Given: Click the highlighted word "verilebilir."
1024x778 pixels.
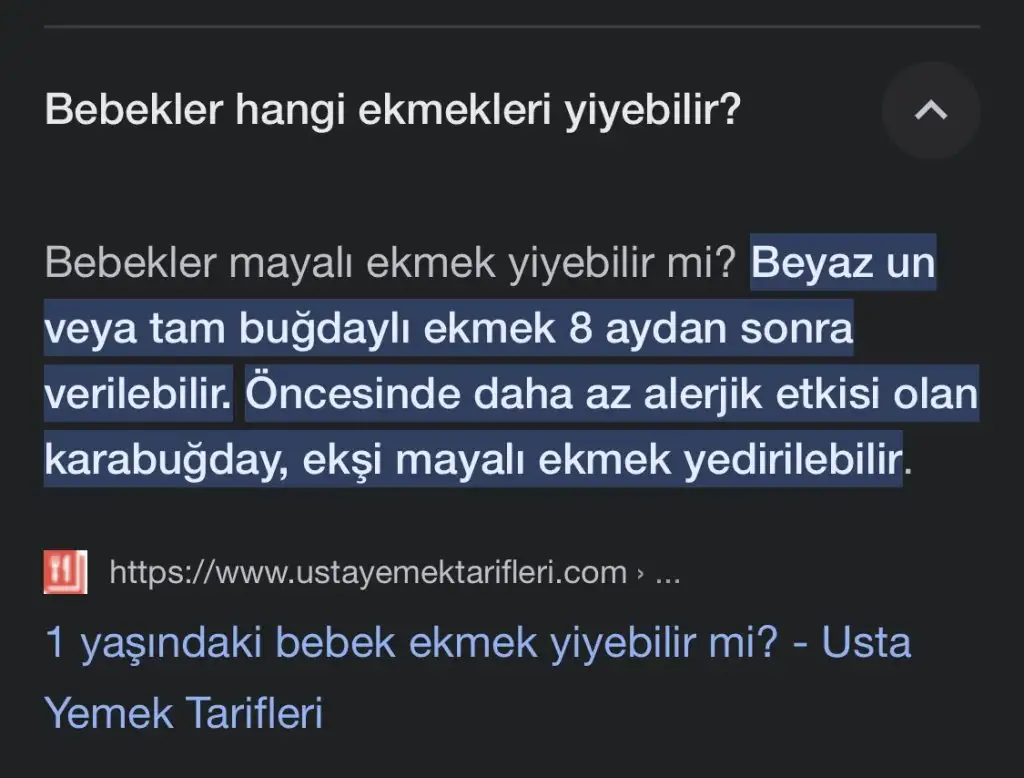Looking at the screenshot, I should coord(138,395).
